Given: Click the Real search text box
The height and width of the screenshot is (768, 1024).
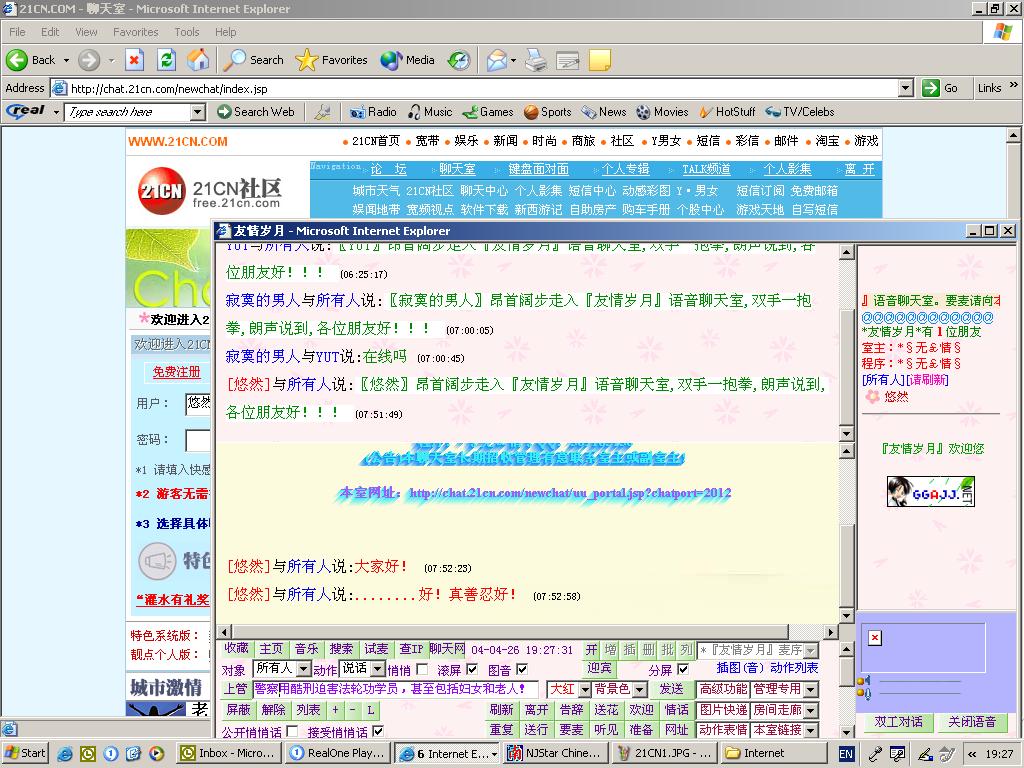Looking at the screenshot, I should coord(129,112).
